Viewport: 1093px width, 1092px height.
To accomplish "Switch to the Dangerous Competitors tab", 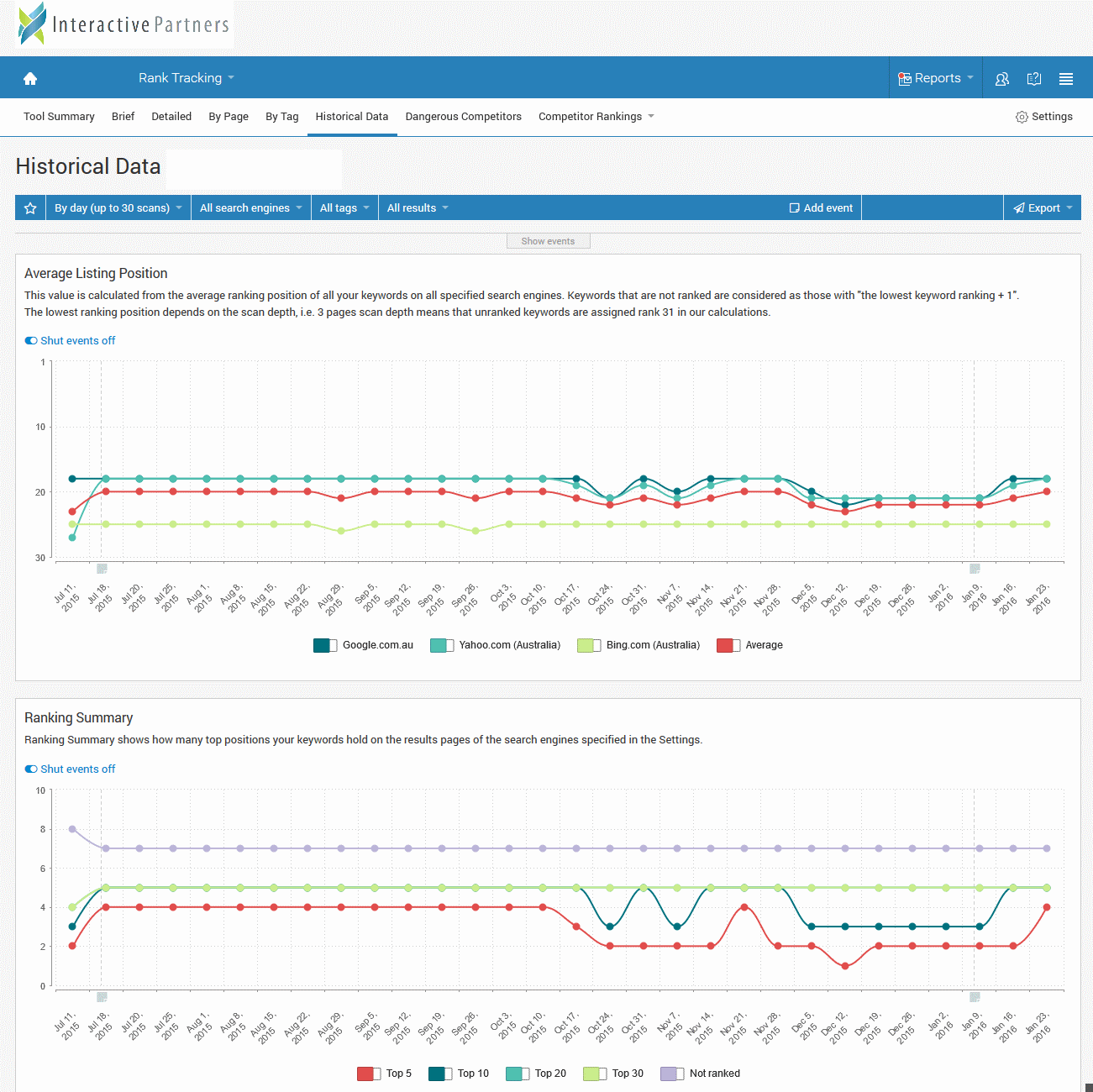I will click(x=463, y=117).
